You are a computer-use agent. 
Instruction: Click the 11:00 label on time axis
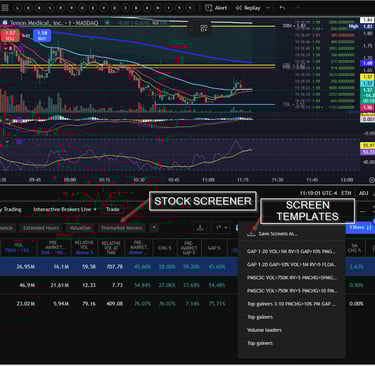(208, 180)
